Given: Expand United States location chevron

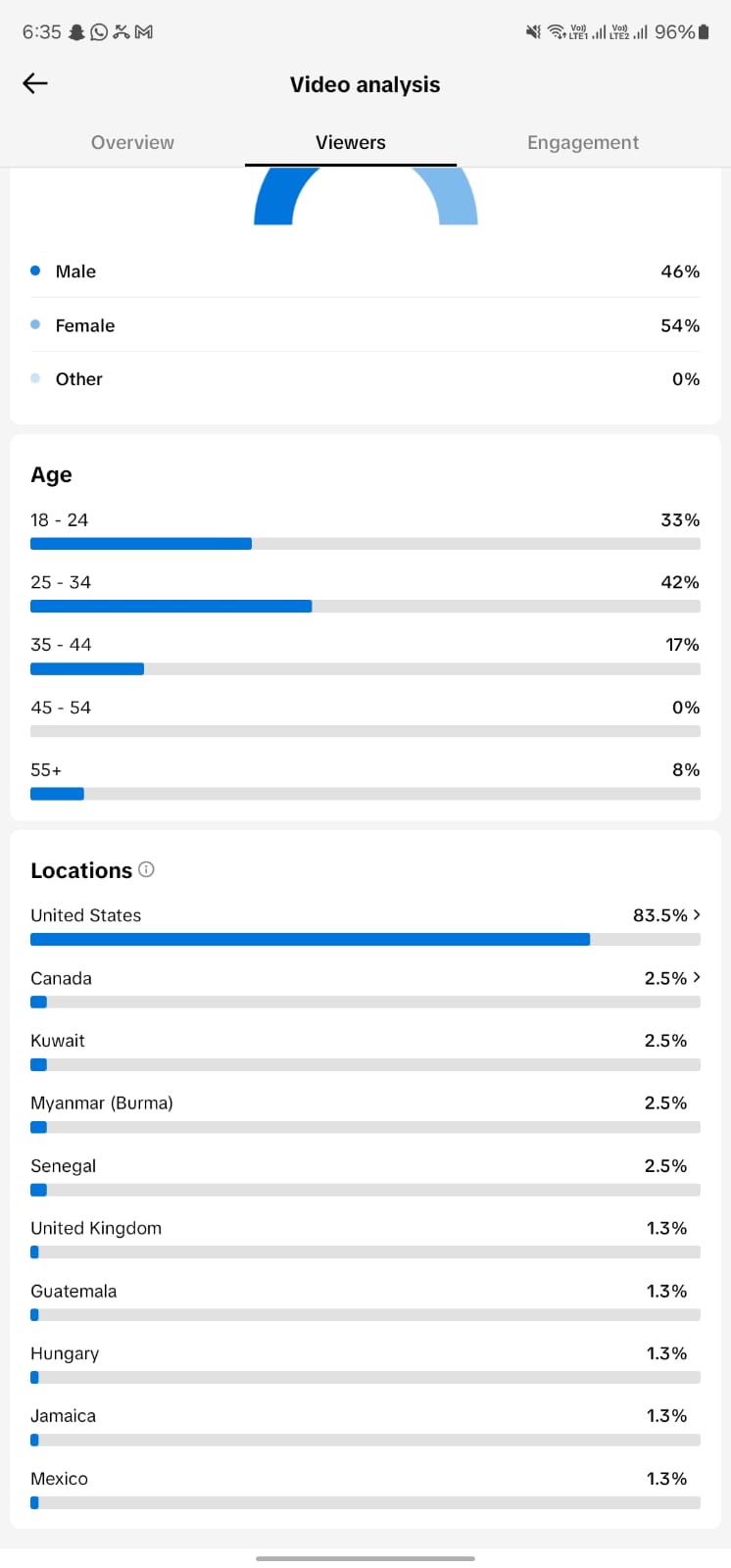Looking at the screenshot, I should tap(697, 914).
